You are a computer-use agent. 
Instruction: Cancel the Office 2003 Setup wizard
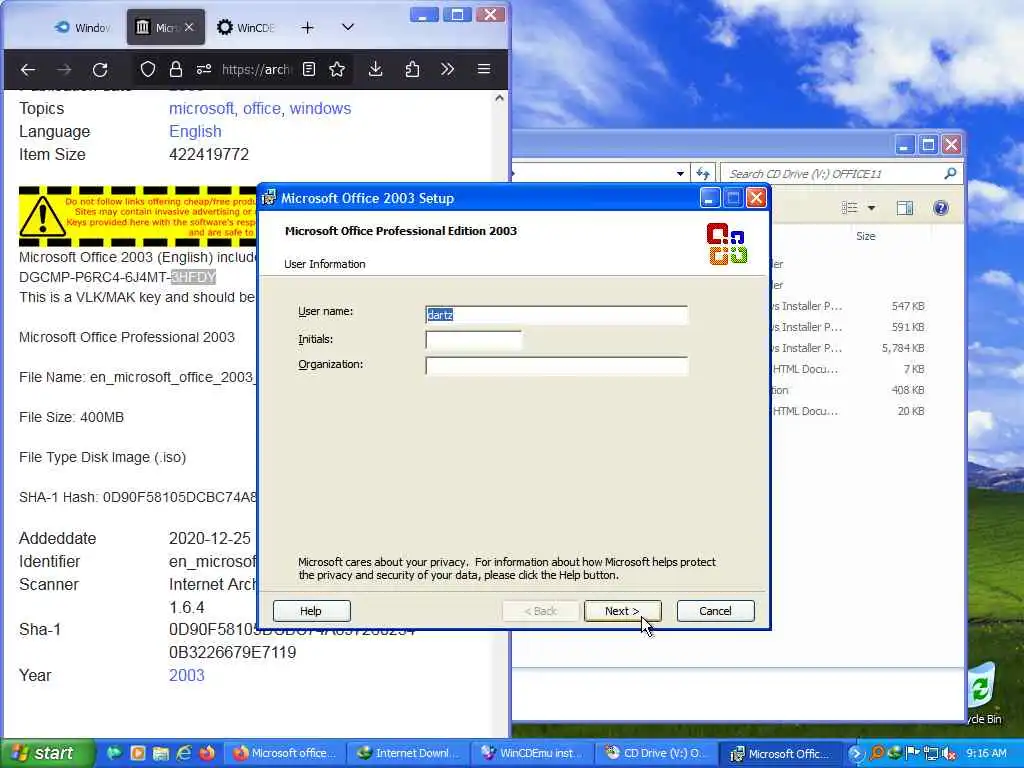715,611
